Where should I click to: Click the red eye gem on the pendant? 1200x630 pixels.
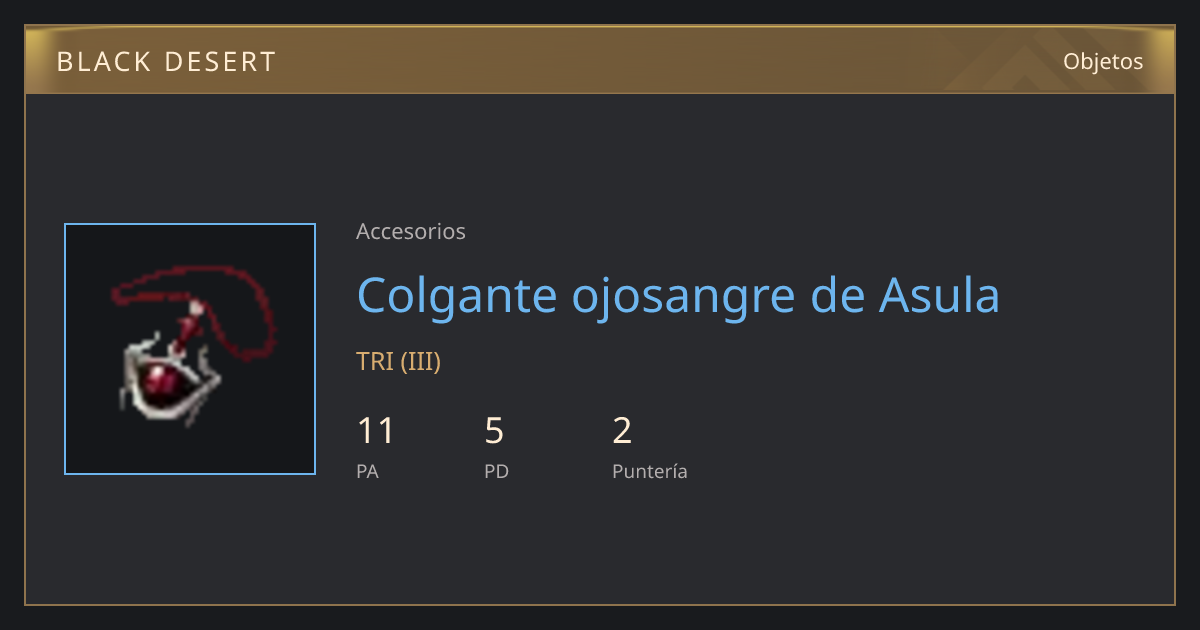tap(161, 381)
